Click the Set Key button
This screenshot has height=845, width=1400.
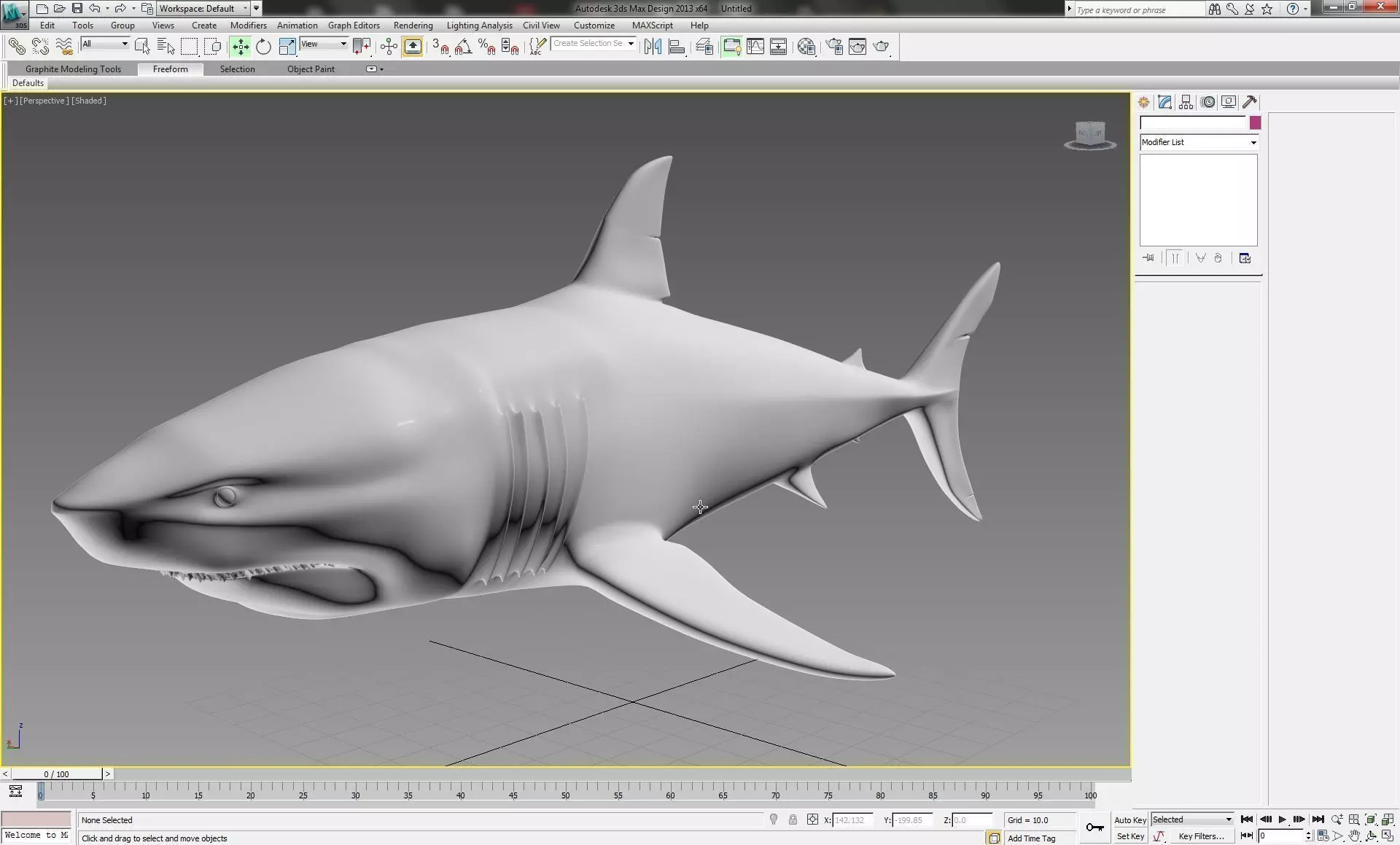[x=1130, y=836]
